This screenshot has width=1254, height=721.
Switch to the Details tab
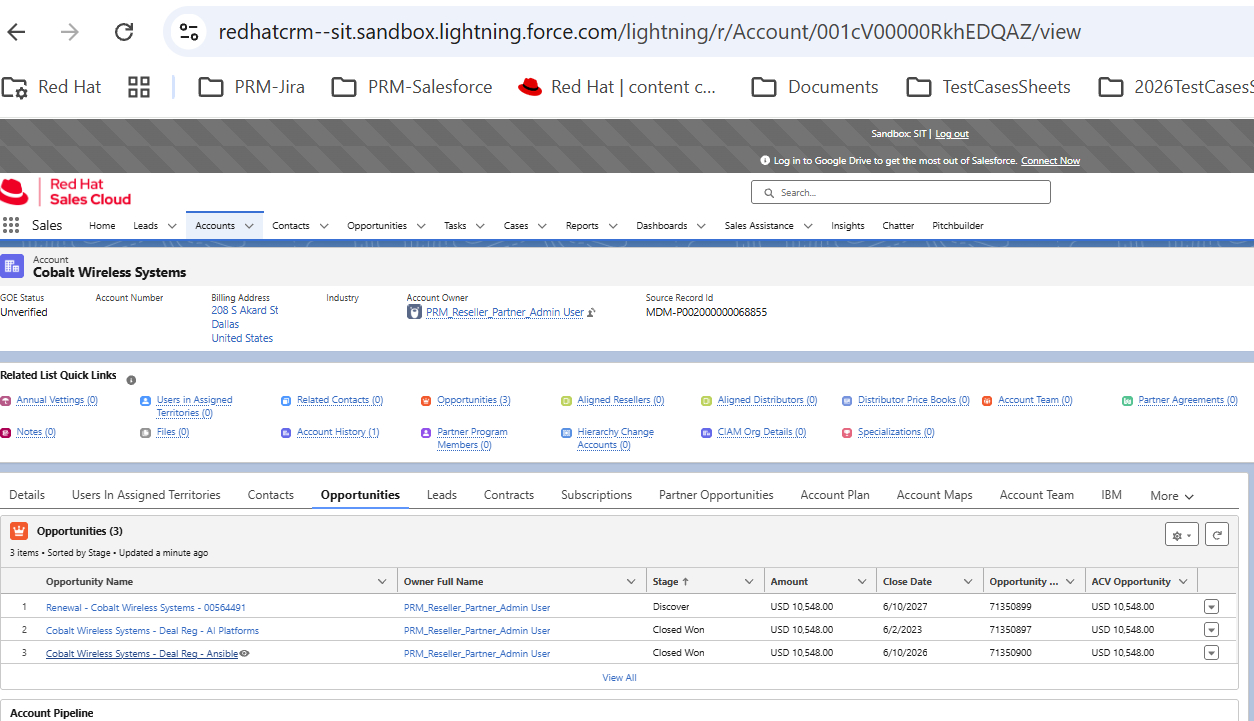[27, 495]
